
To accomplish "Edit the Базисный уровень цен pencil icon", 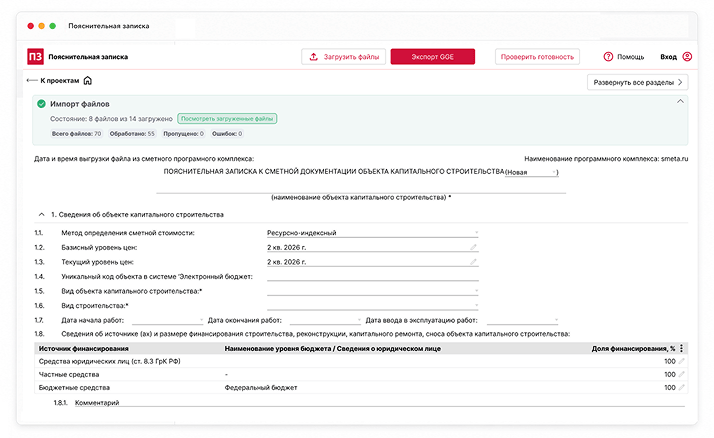I will tap(474, 247).
